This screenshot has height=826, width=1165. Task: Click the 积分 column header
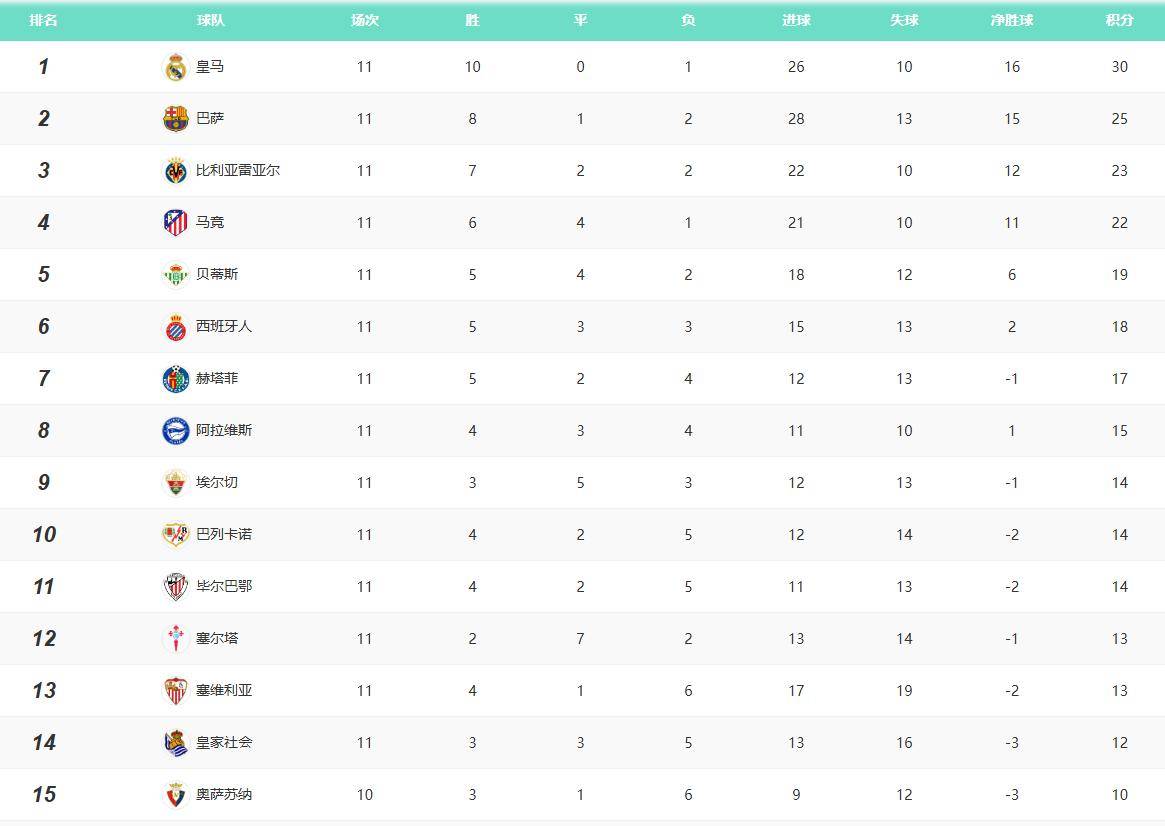[1119, 20]
